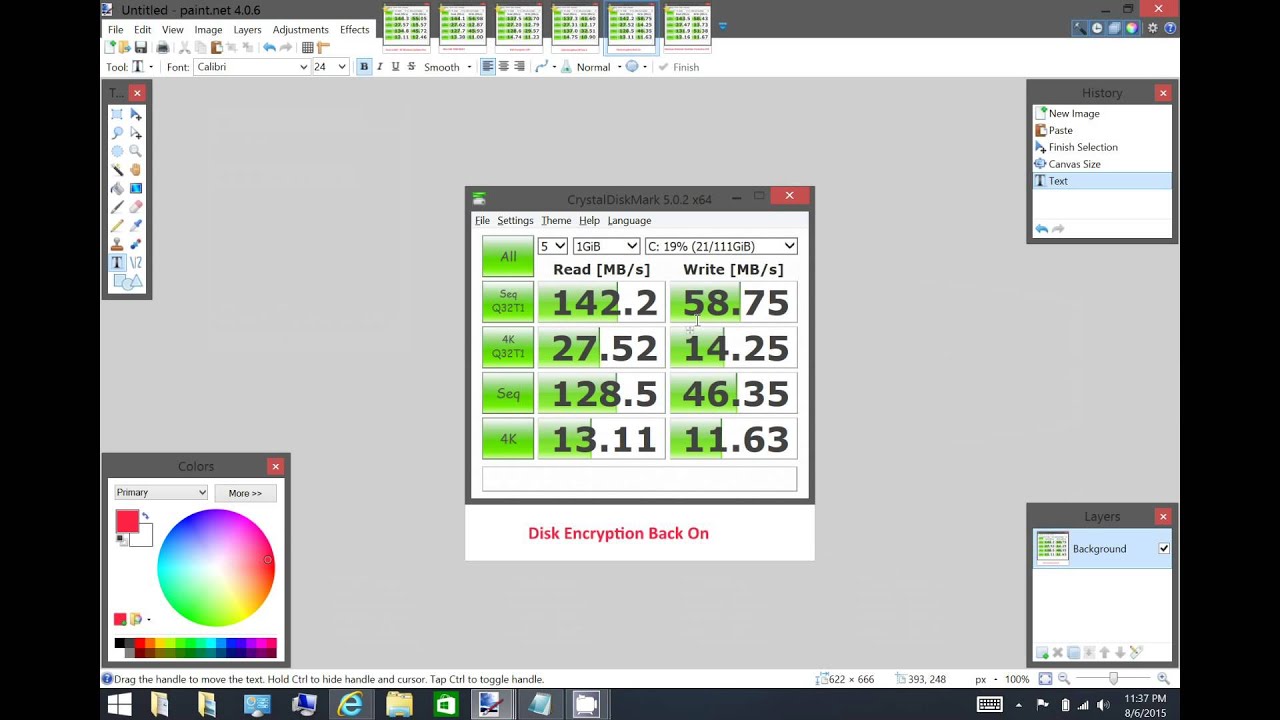Screen dimensions: 1280x720
Task: Select the Color Picker eyedropper tool
Action: pyautogui.click(x=136, y=225)
